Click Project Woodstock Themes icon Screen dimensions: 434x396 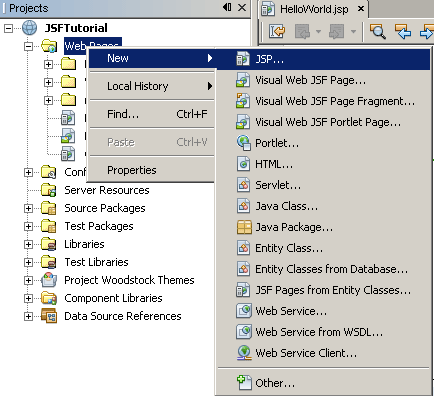[x=49, y=280]
